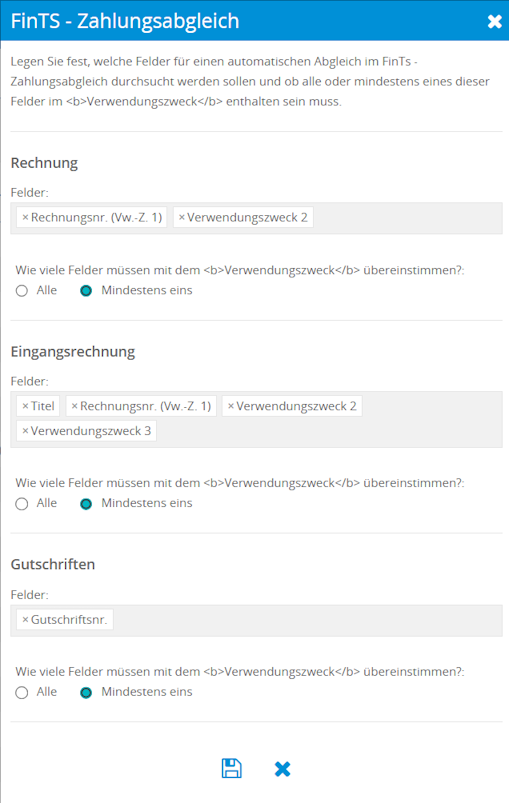Select Mindestens eins radio under Eingangsrechnung
Image resolution: width=509 pixels, height=803 pixels.
pos(86,504)
